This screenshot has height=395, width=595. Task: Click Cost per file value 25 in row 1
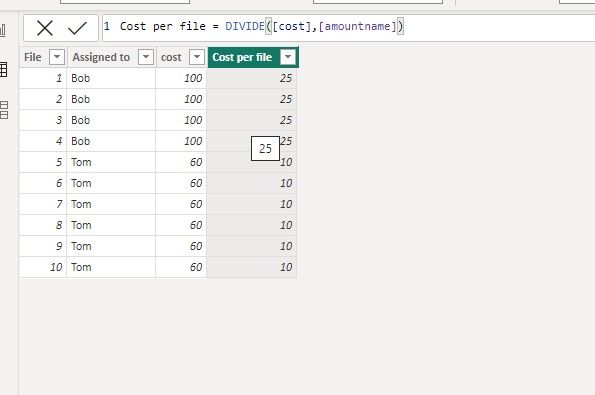(252, 78)
